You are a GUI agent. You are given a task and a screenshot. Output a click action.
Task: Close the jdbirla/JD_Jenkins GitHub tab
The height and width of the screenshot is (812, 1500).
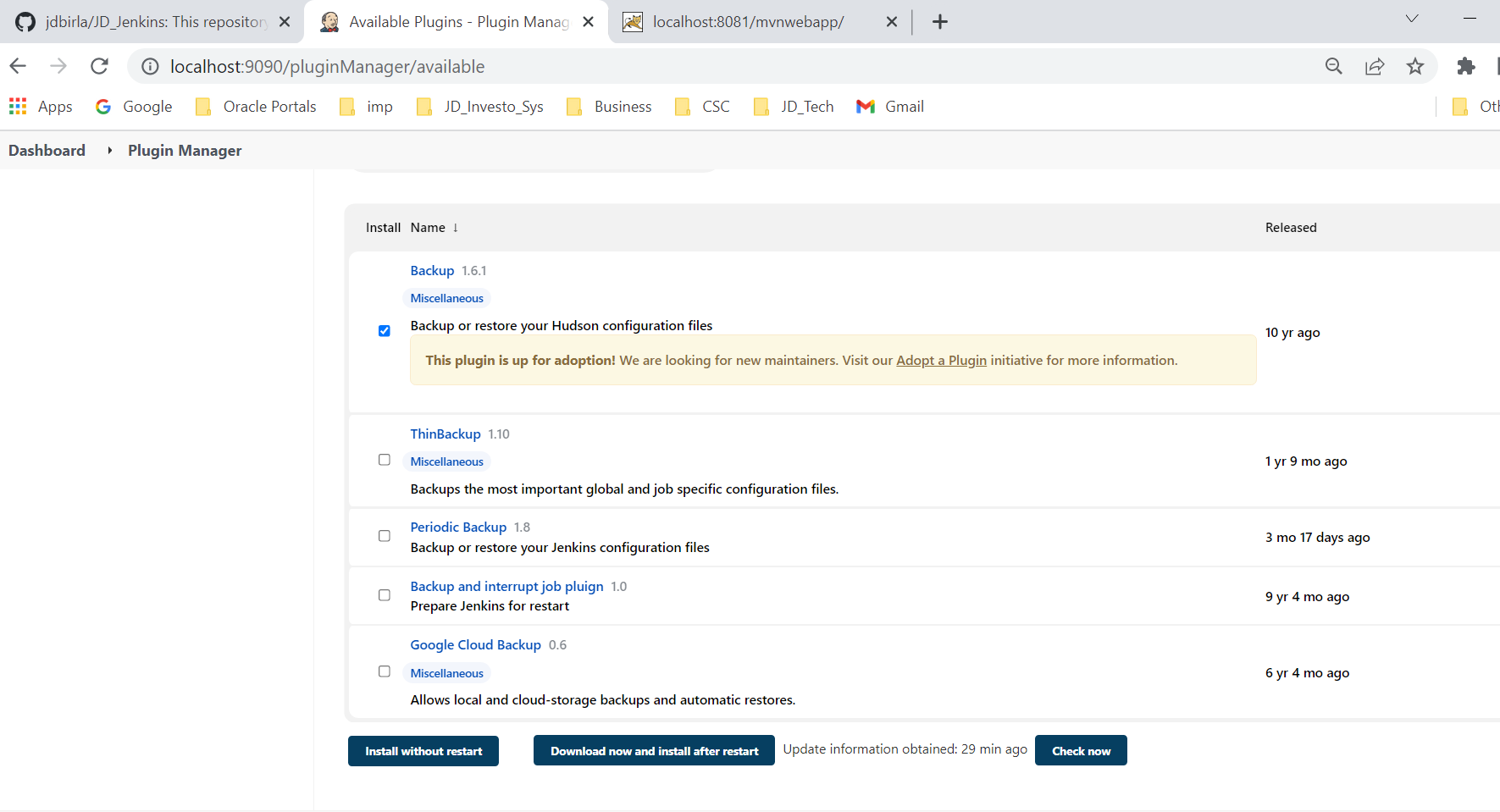[285, 22]
